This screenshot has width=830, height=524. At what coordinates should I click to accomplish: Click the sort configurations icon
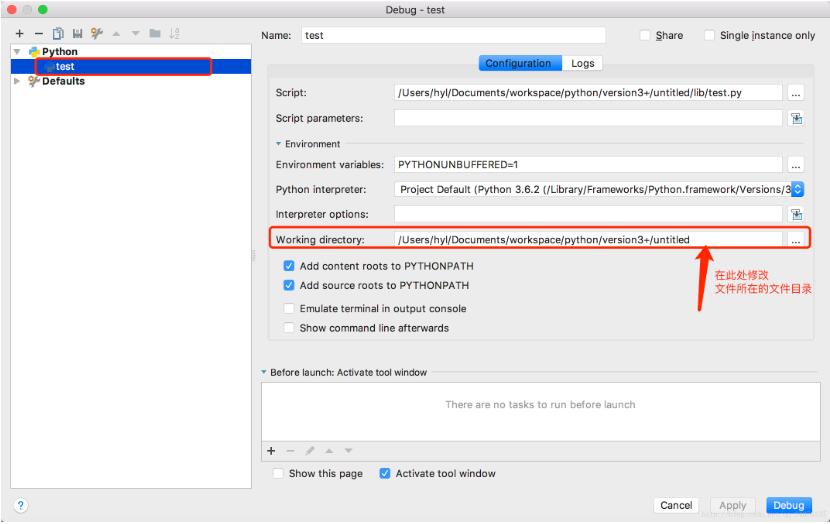point(174,34)
